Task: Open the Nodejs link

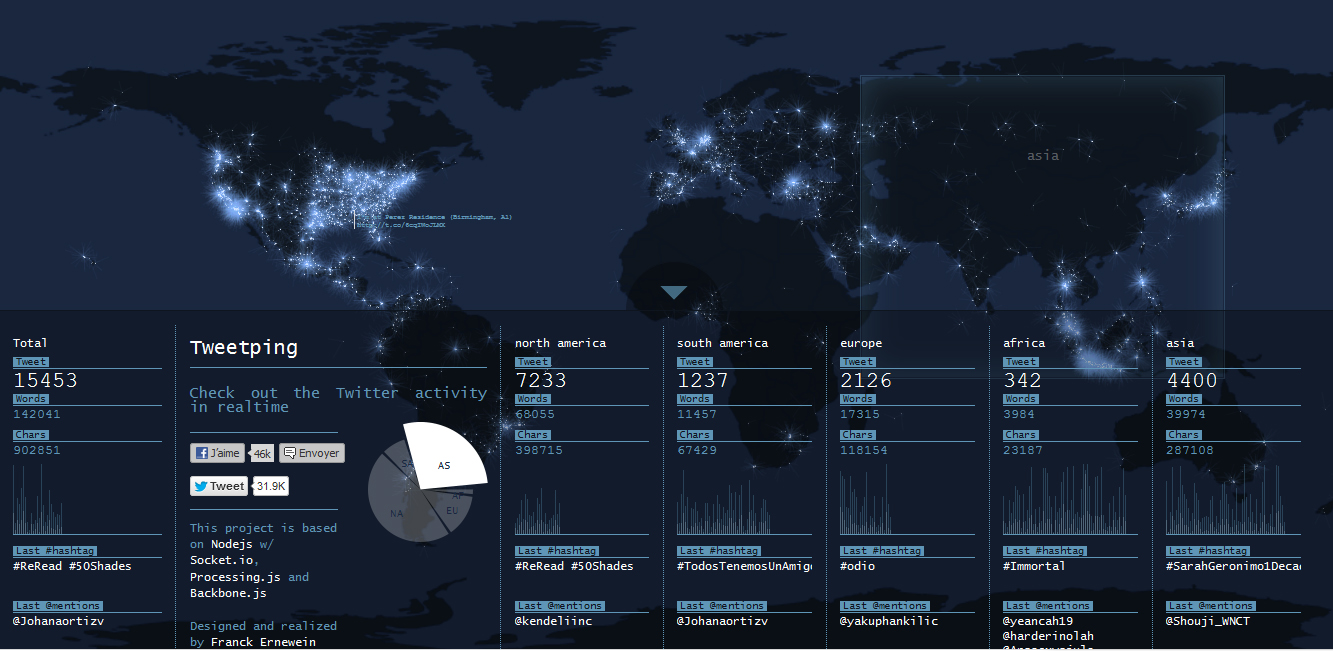Action: click(x=234, y=545)
